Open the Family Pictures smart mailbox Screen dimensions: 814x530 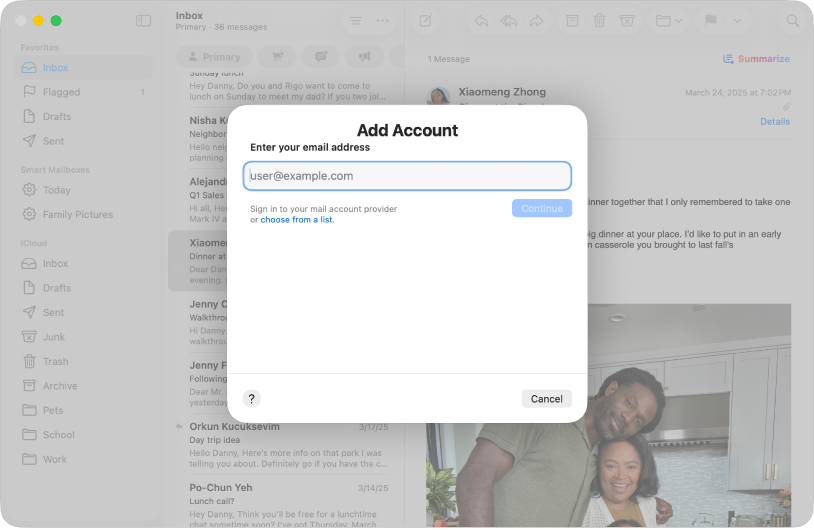click(x=77, y=214)
